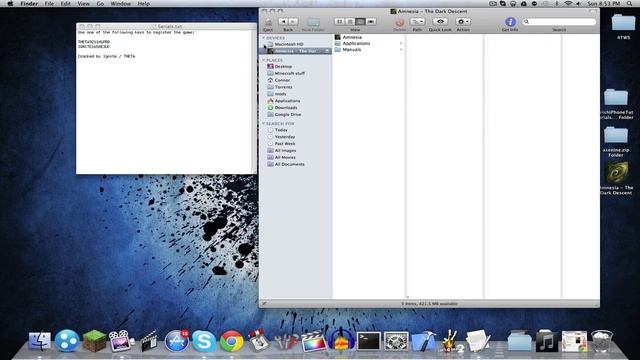Viewport: 640px width, 360px height.
Task: Open the Apple menu
Action: coord(10,4)
